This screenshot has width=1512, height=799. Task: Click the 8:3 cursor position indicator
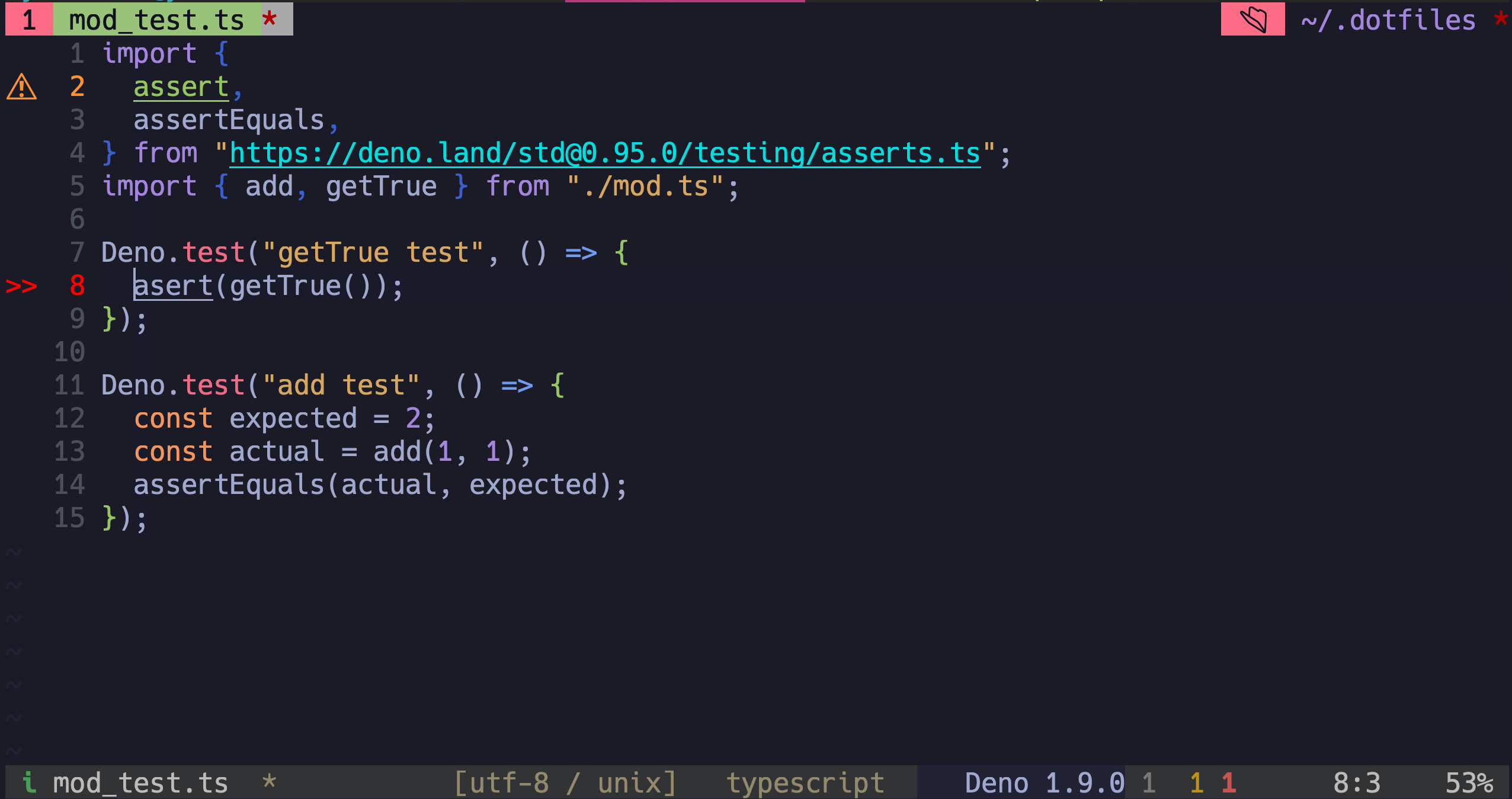(1357, 782)
